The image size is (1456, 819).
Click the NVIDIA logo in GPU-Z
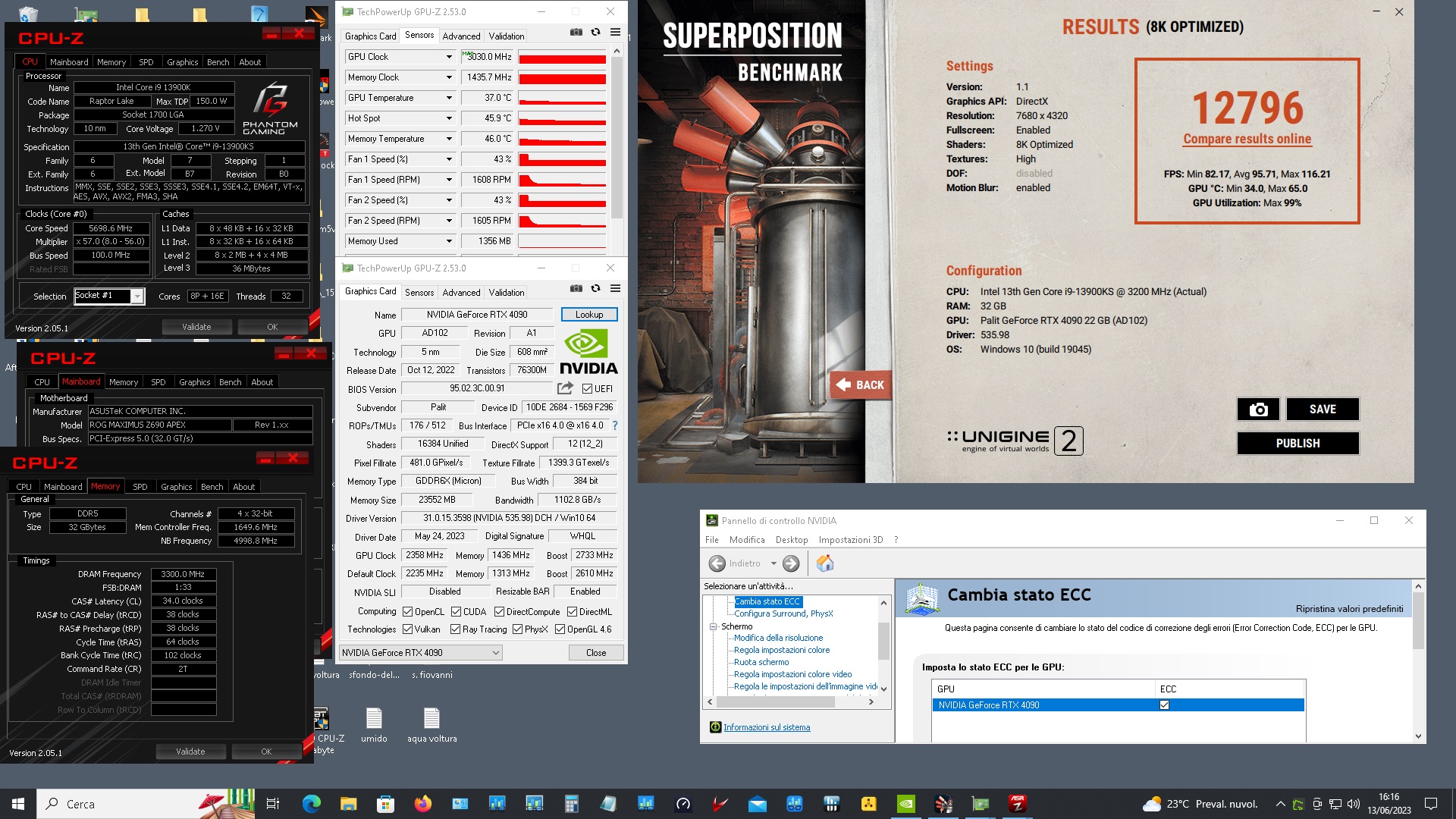tap(588, 353)
